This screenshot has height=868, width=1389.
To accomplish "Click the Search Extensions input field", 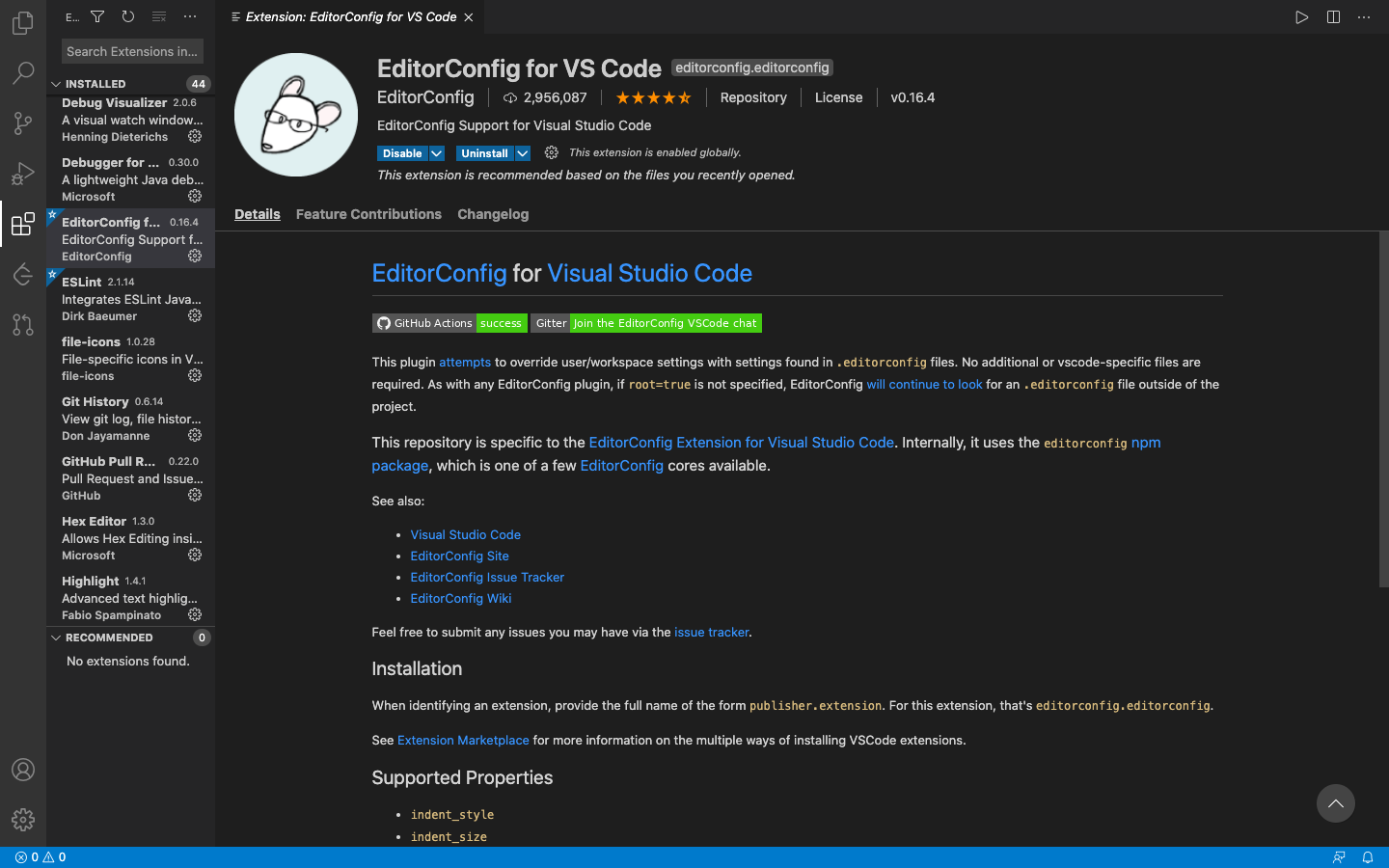I will 132,50.
